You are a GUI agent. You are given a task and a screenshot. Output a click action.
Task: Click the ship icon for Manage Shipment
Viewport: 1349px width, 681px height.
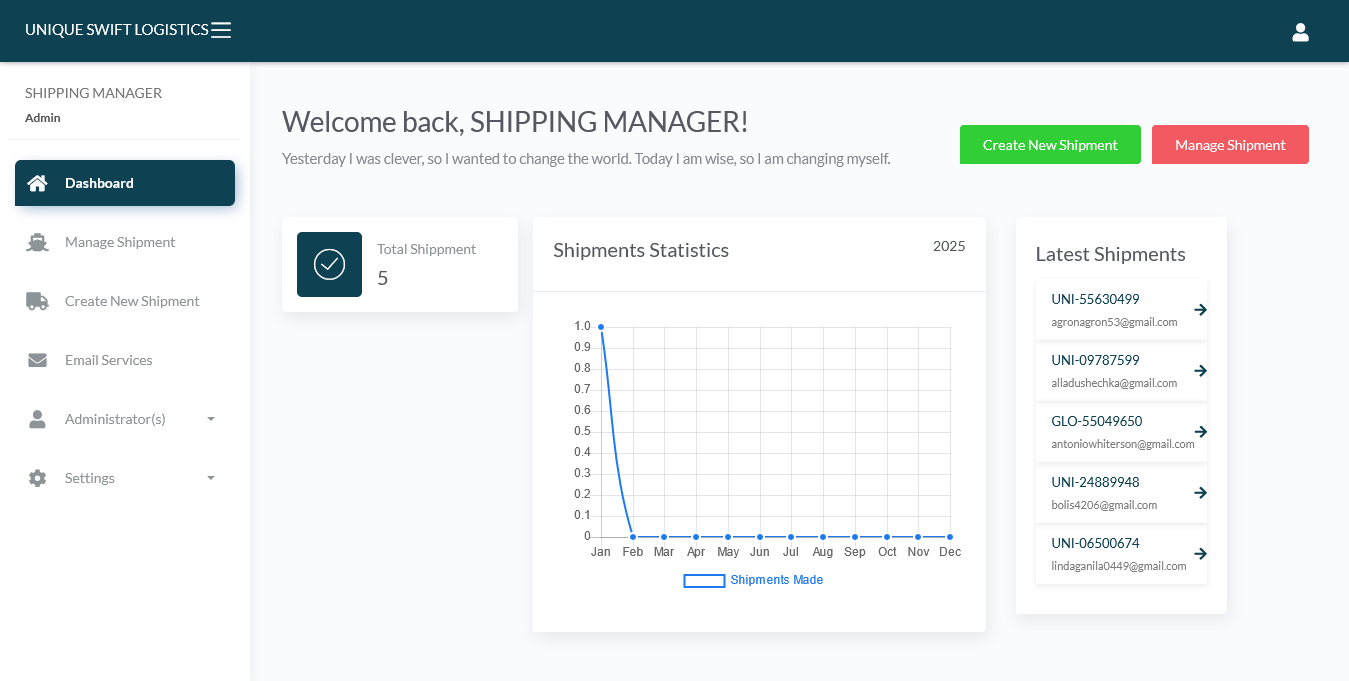pyautogui.click(x=37, y=242)
